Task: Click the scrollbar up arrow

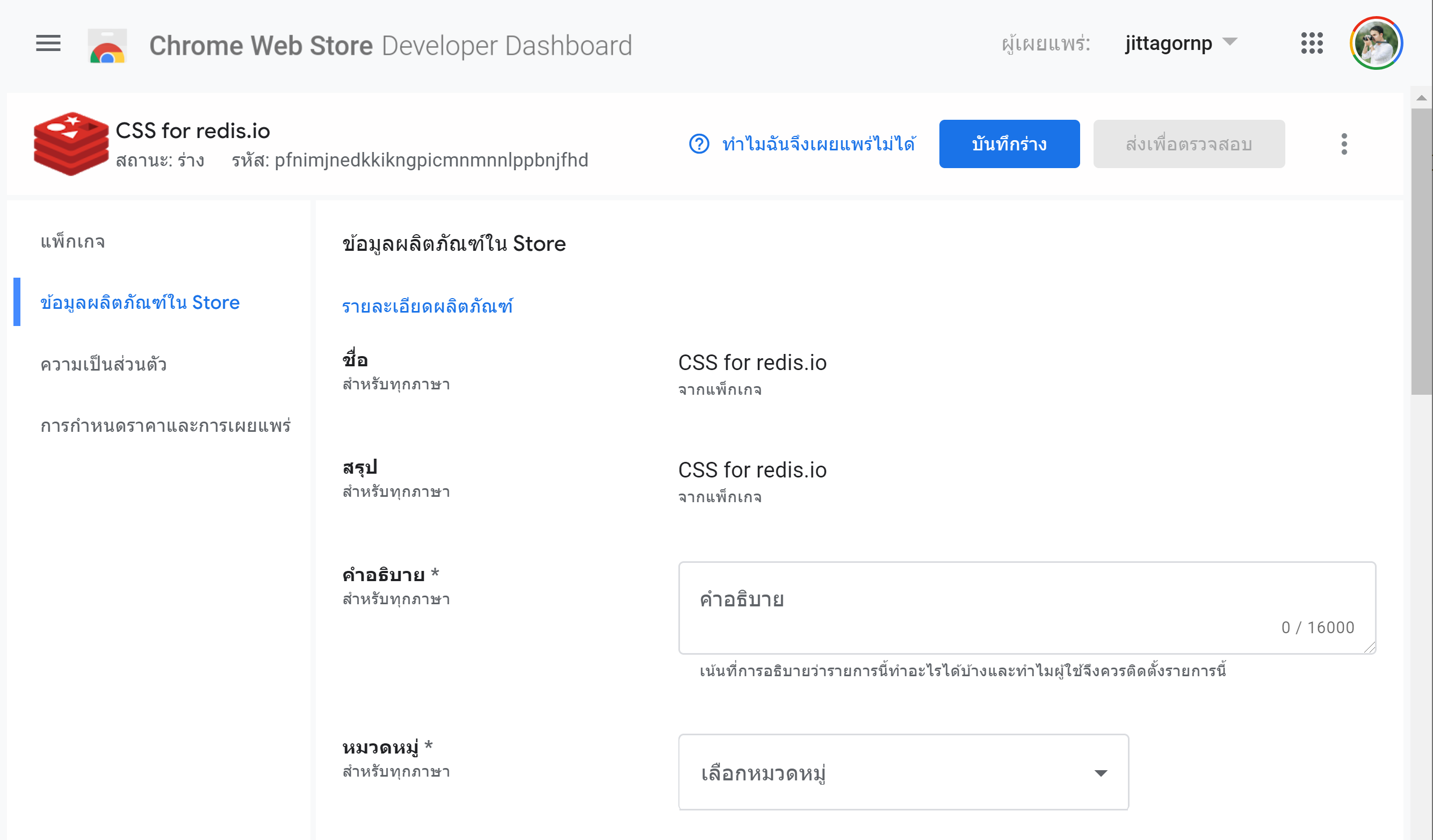Action: coord(1422,98)
